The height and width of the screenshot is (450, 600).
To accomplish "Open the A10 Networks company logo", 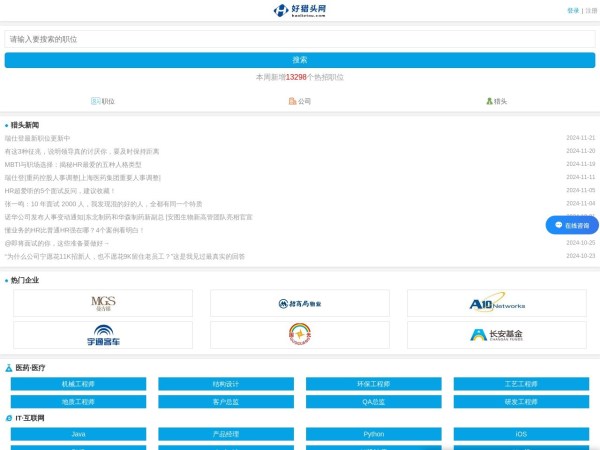I will pyautogui.click(x=496, y=303).
